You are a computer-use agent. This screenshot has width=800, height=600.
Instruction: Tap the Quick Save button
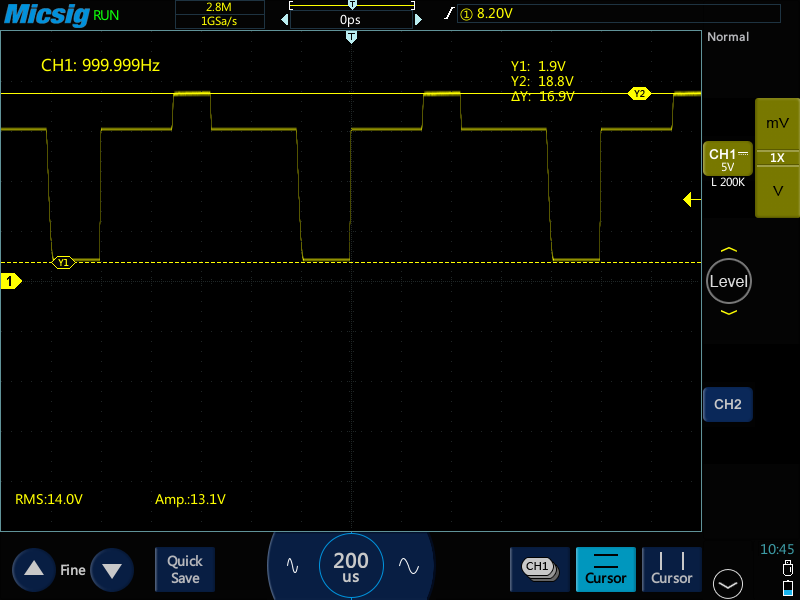pos(185,569)
